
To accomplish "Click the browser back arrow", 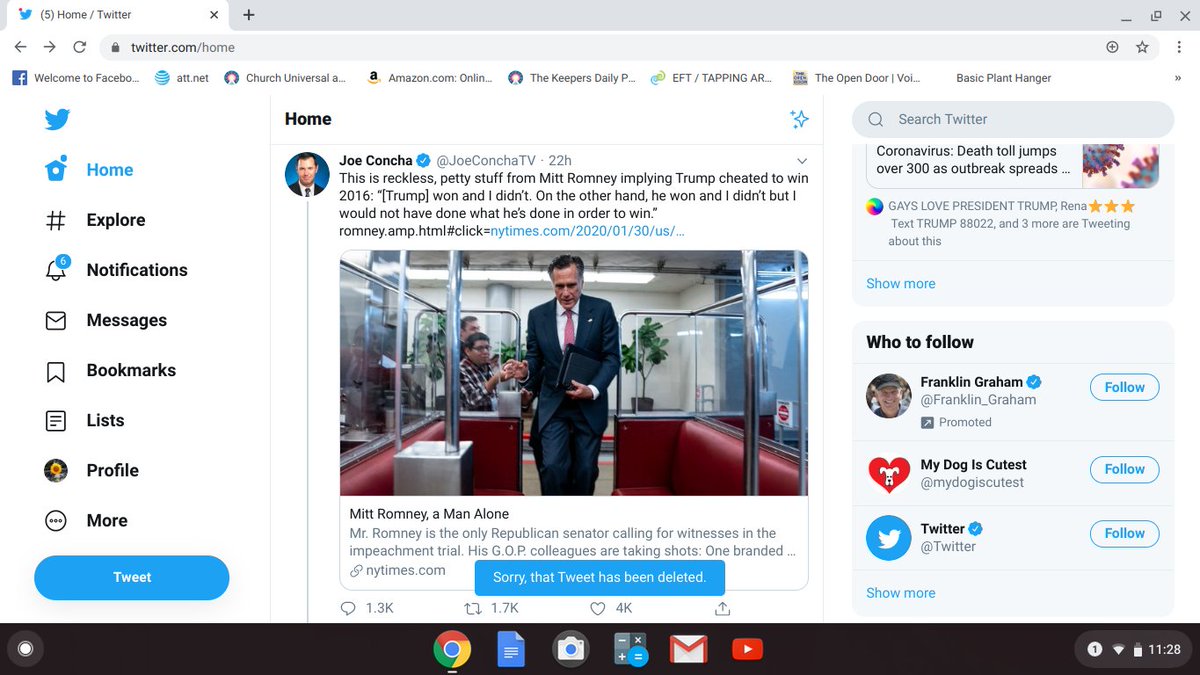I will [20, 47].
